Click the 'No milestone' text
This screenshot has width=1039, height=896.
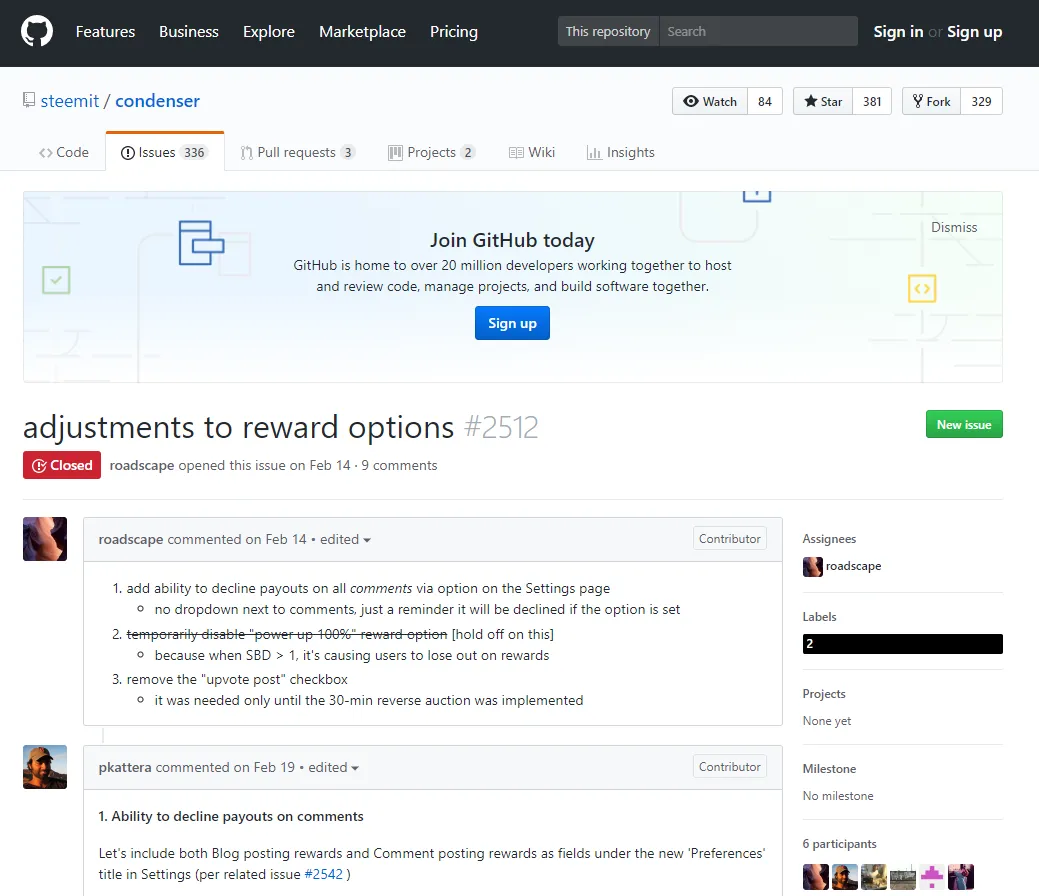tap(838, 796)
